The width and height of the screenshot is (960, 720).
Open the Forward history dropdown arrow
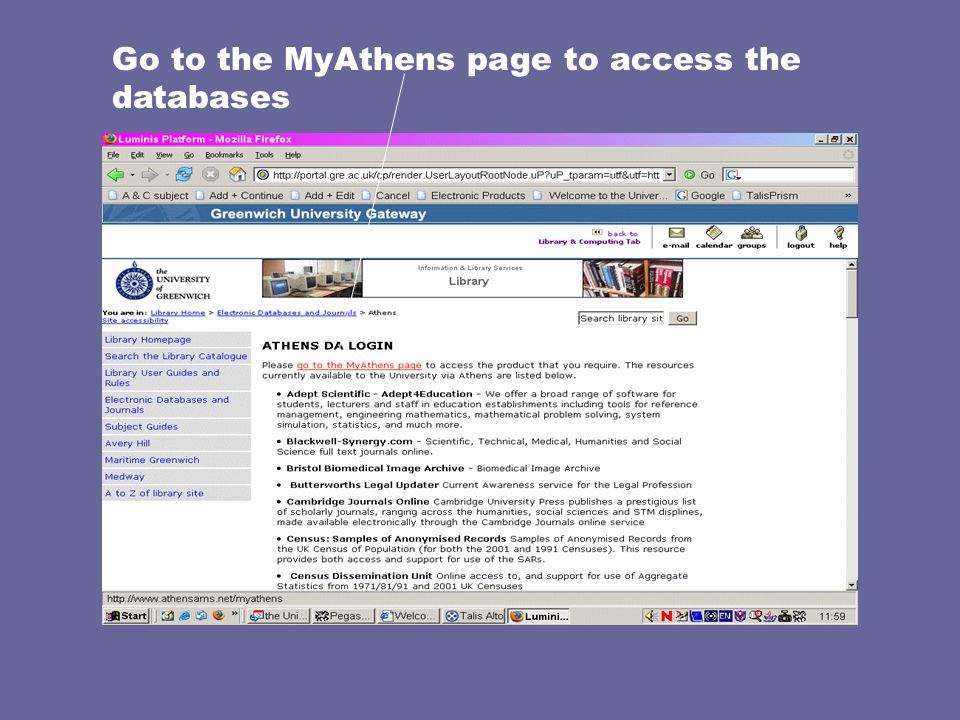click(166, 175)
